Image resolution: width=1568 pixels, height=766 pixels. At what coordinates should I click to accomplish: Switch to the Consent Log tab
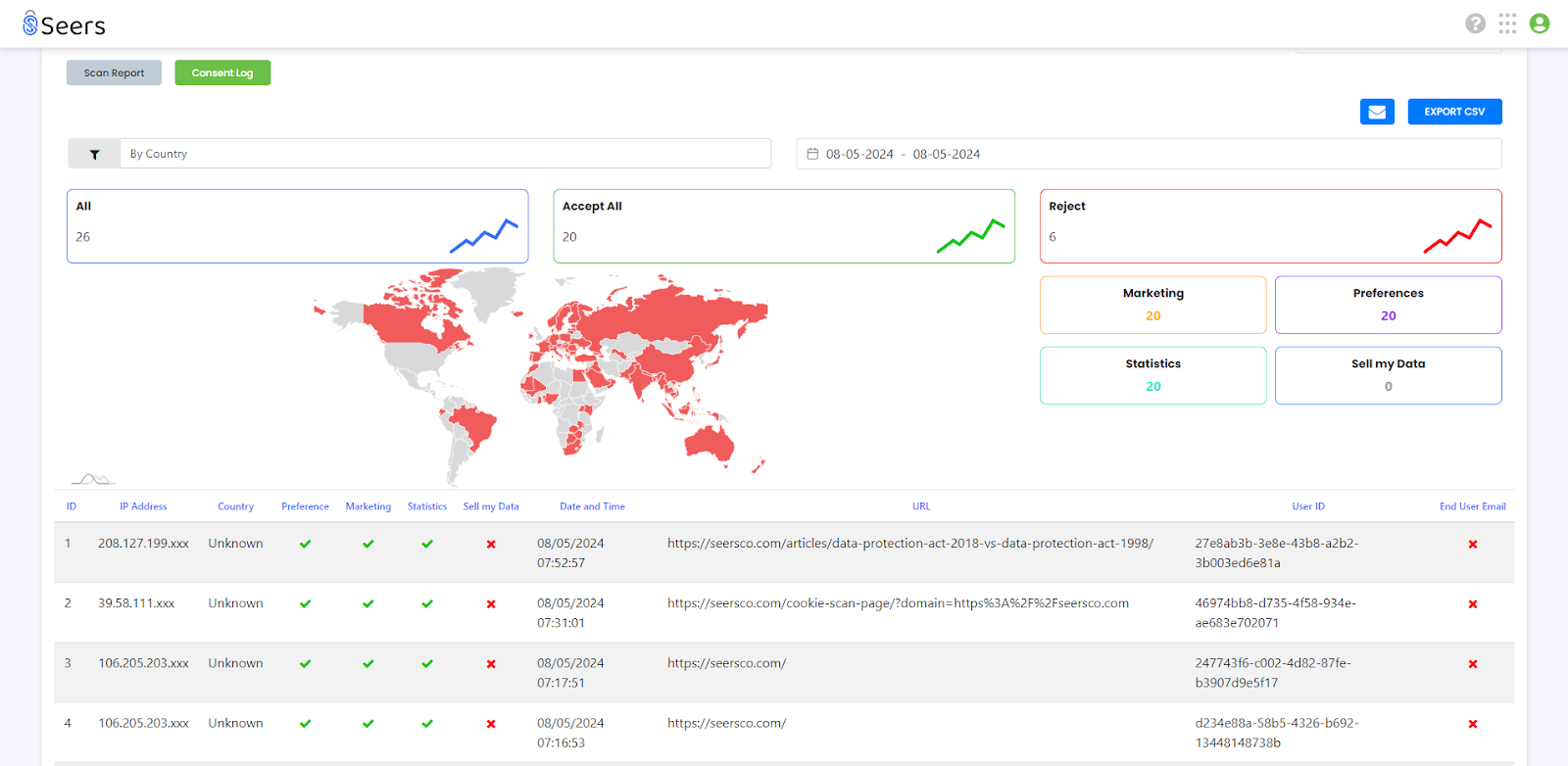pos(222,72)
